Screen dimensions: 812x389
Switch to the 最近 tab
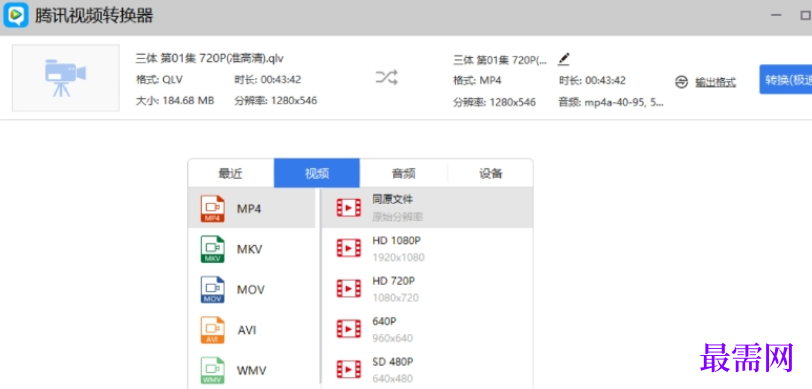coord(231,173)
